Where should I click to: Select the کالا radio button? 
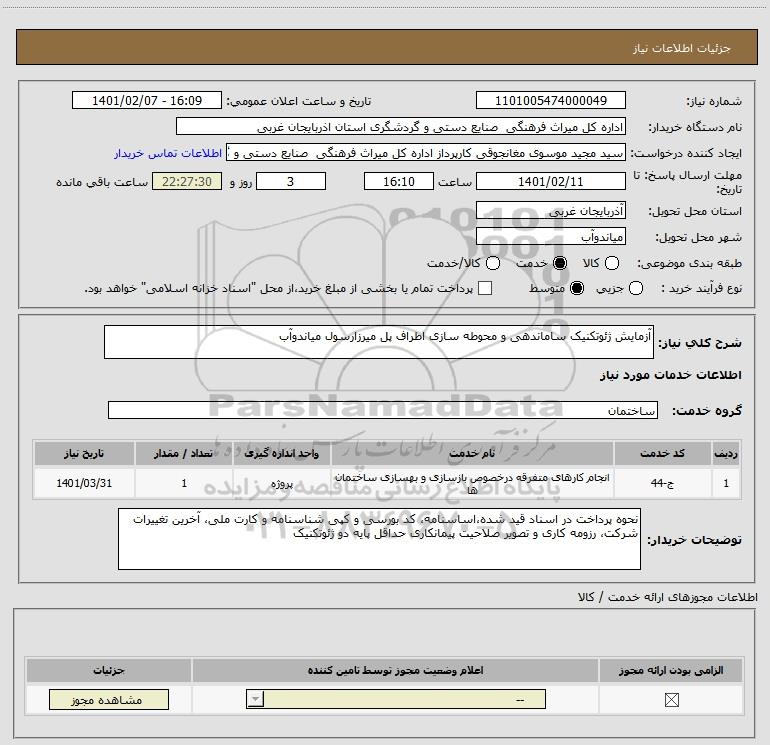(x=611, y=263)
